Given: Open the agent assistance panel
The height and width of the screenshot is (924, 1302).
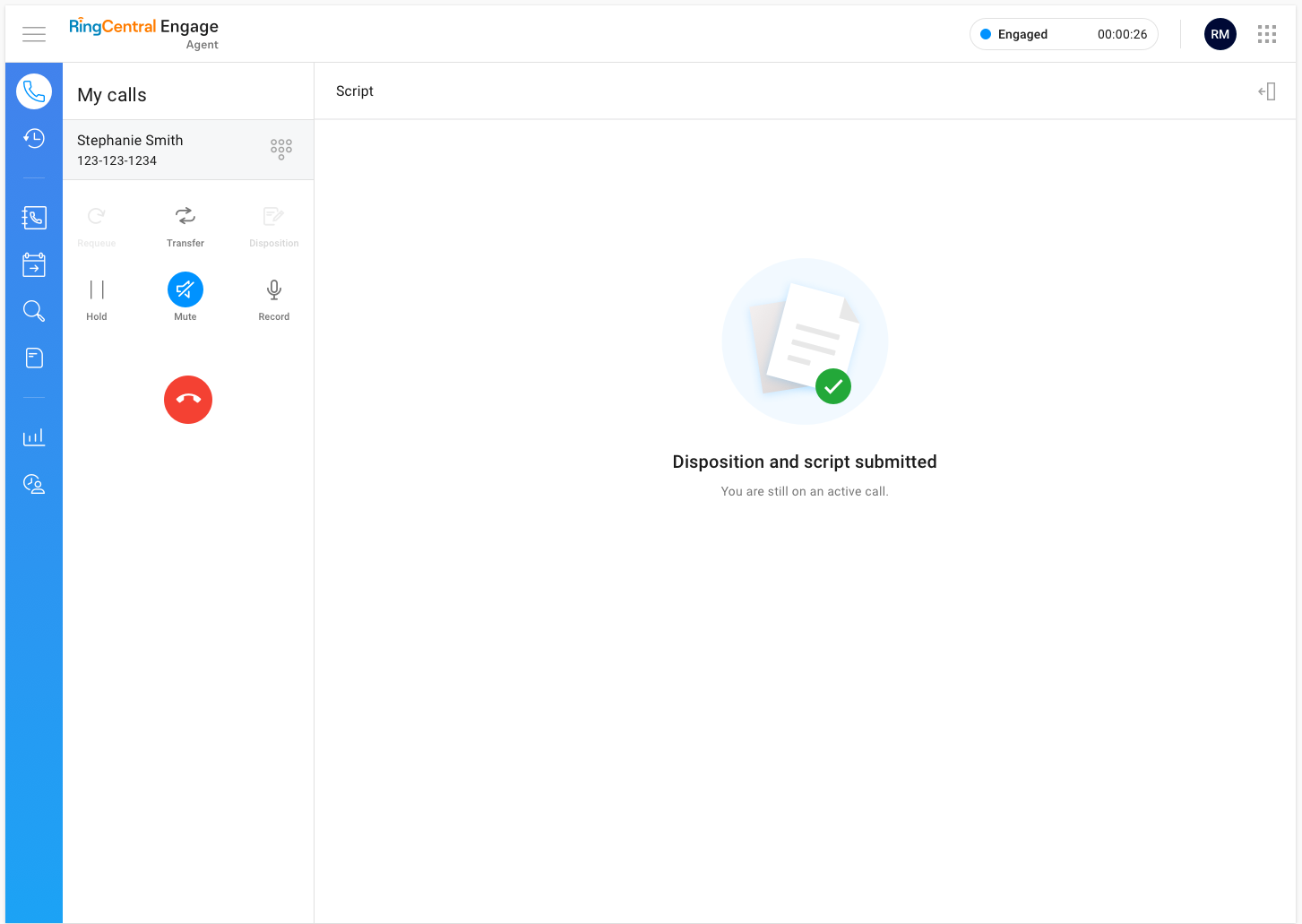Looking at the screenshot, I should (x=33, y=483).
